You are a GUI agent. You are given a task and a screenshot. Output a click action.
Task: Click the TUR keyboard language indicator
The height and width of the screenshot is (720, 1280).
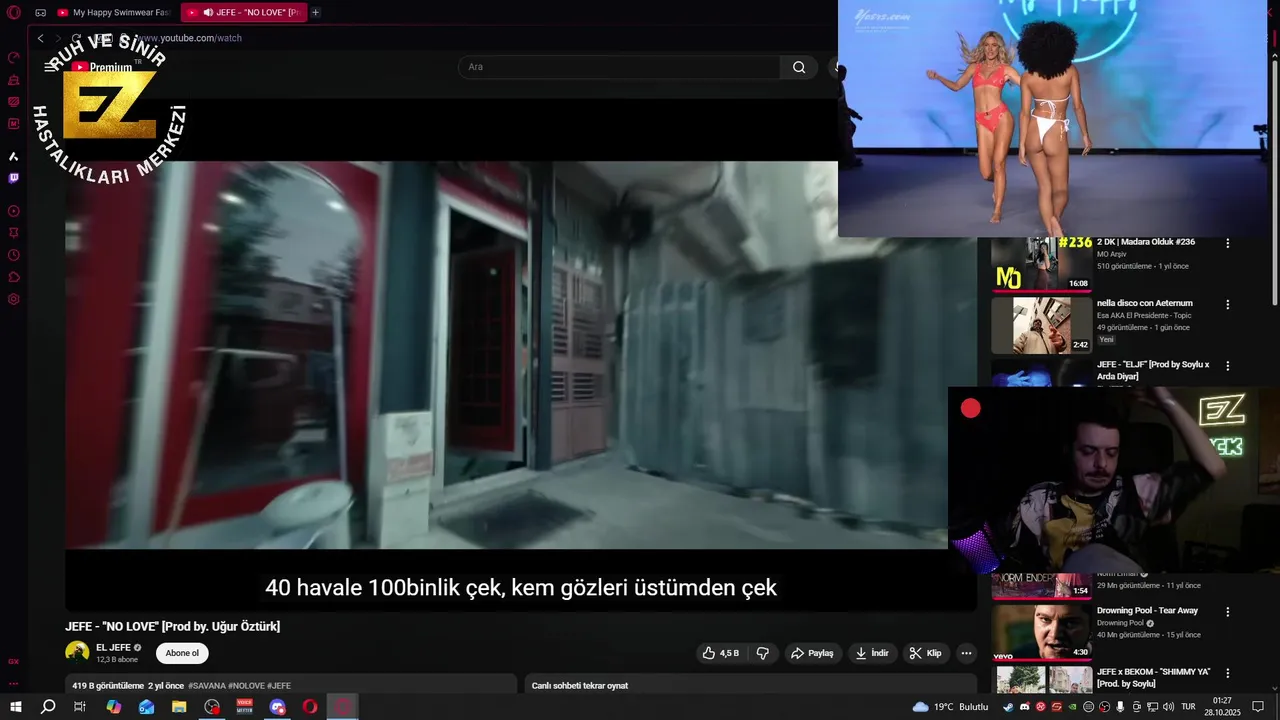(x=1189, y=707)
